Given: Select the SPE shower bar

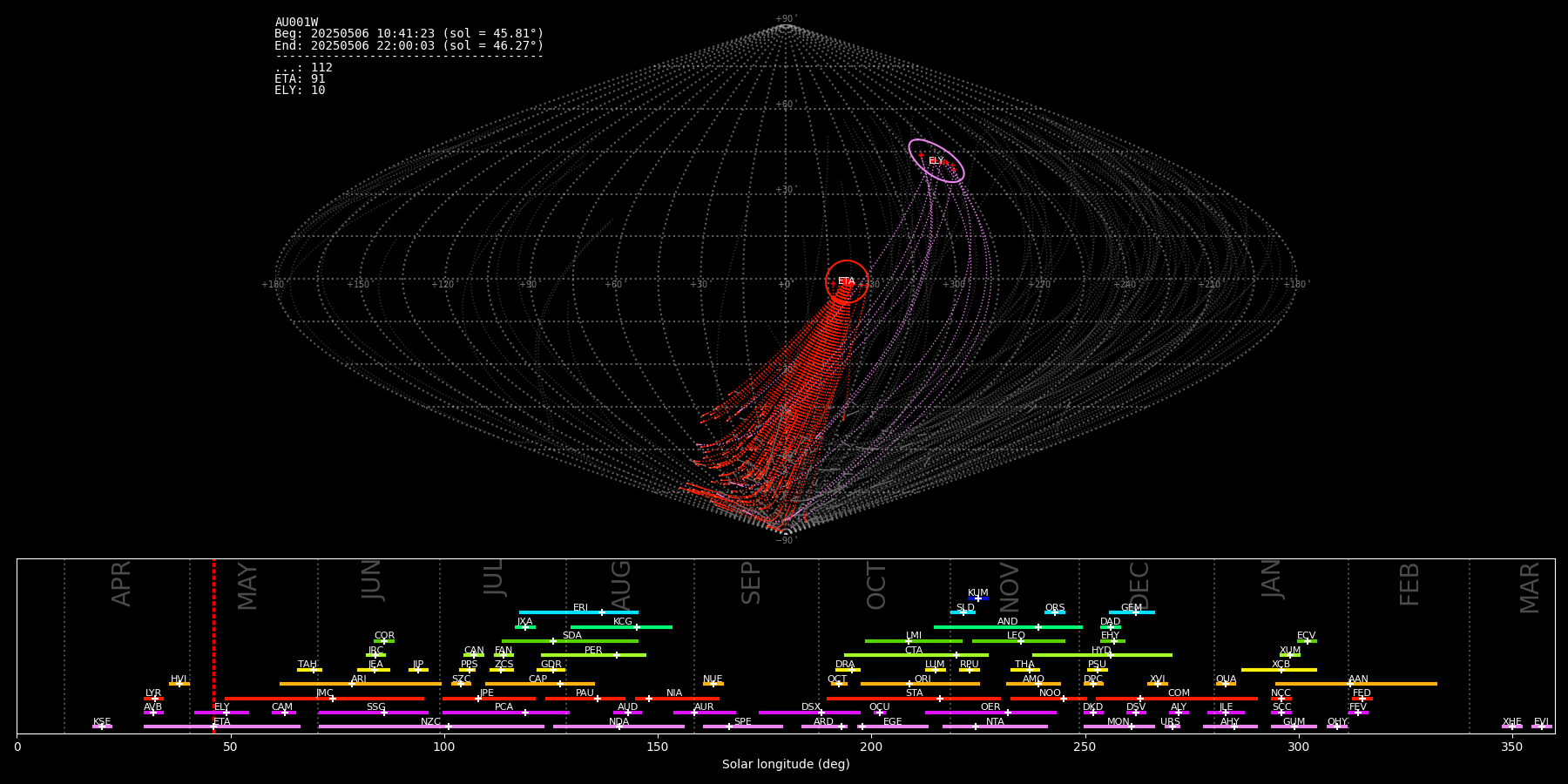Looking at the screenshot, I should pos(743,727).
